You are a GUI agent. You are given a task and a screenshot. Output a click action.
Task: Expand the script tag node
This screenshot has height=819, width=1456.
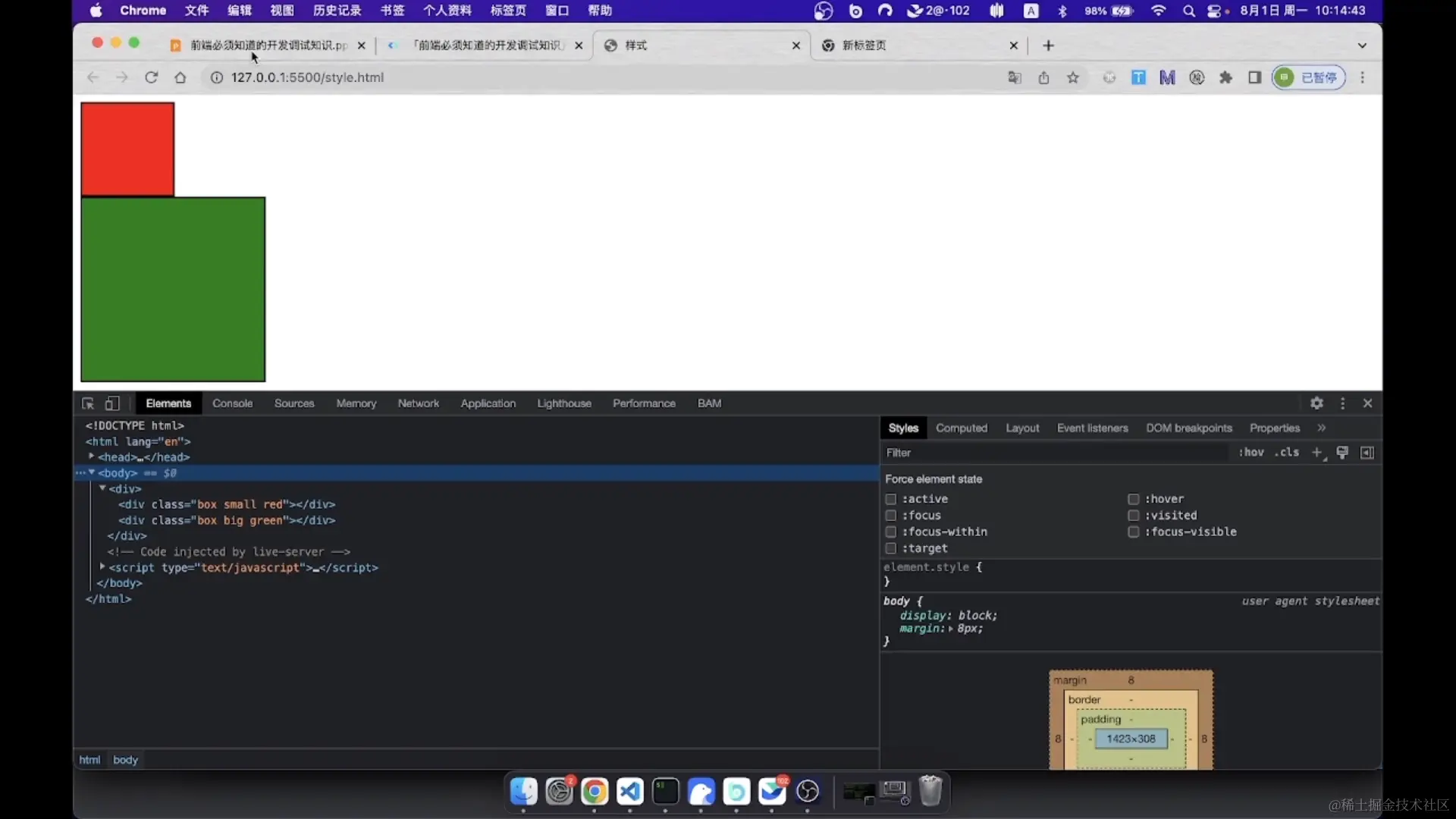(102, 567)
